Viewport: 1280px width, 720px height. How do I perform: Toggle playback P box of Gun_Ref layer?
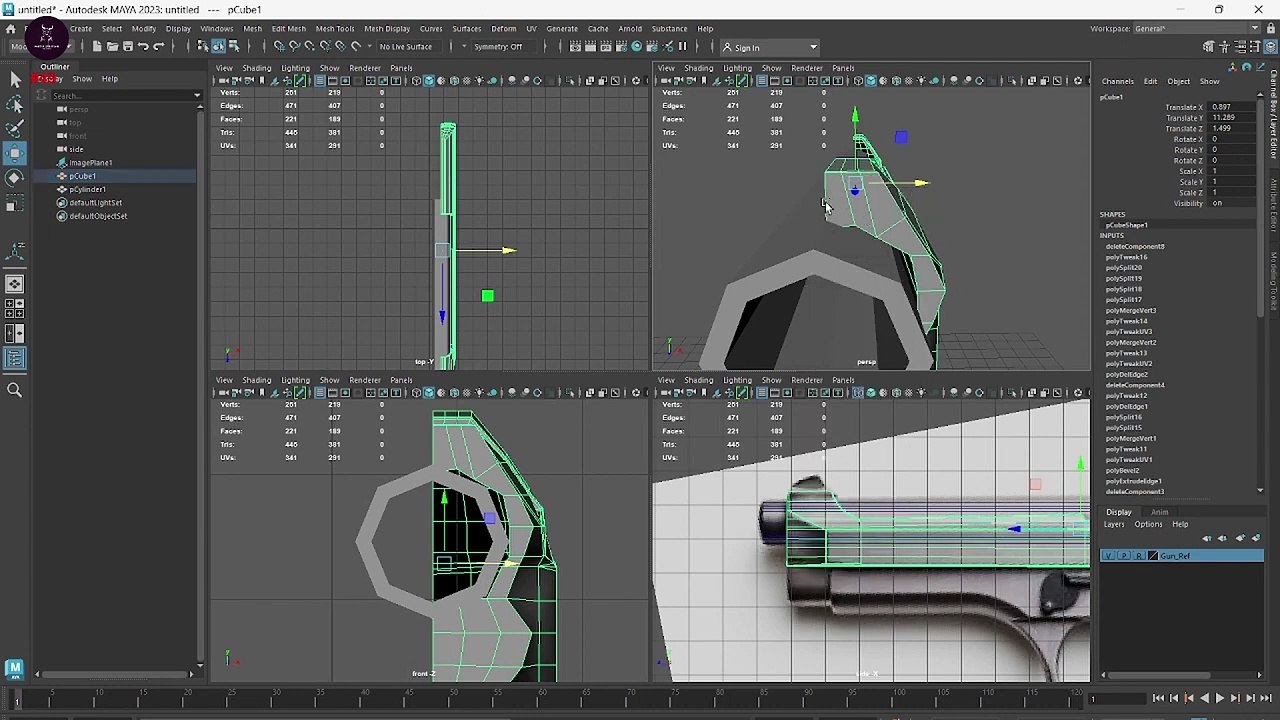1123,556
